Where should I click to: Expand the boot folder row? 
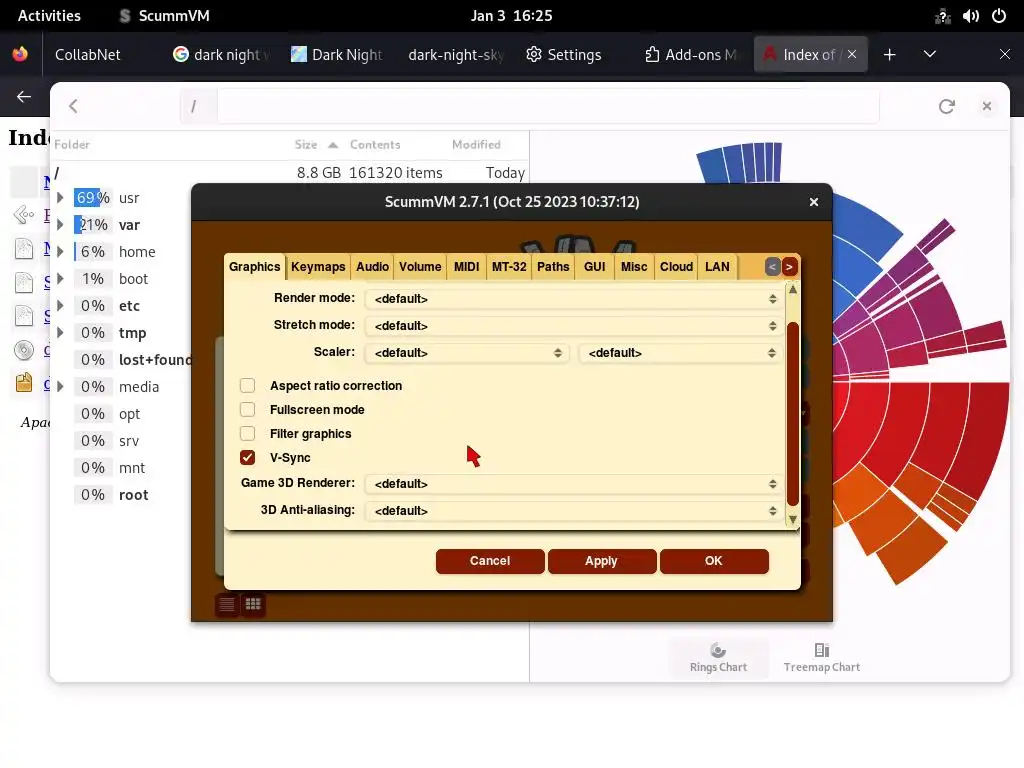pyautogui.click(x=60, y=279)
